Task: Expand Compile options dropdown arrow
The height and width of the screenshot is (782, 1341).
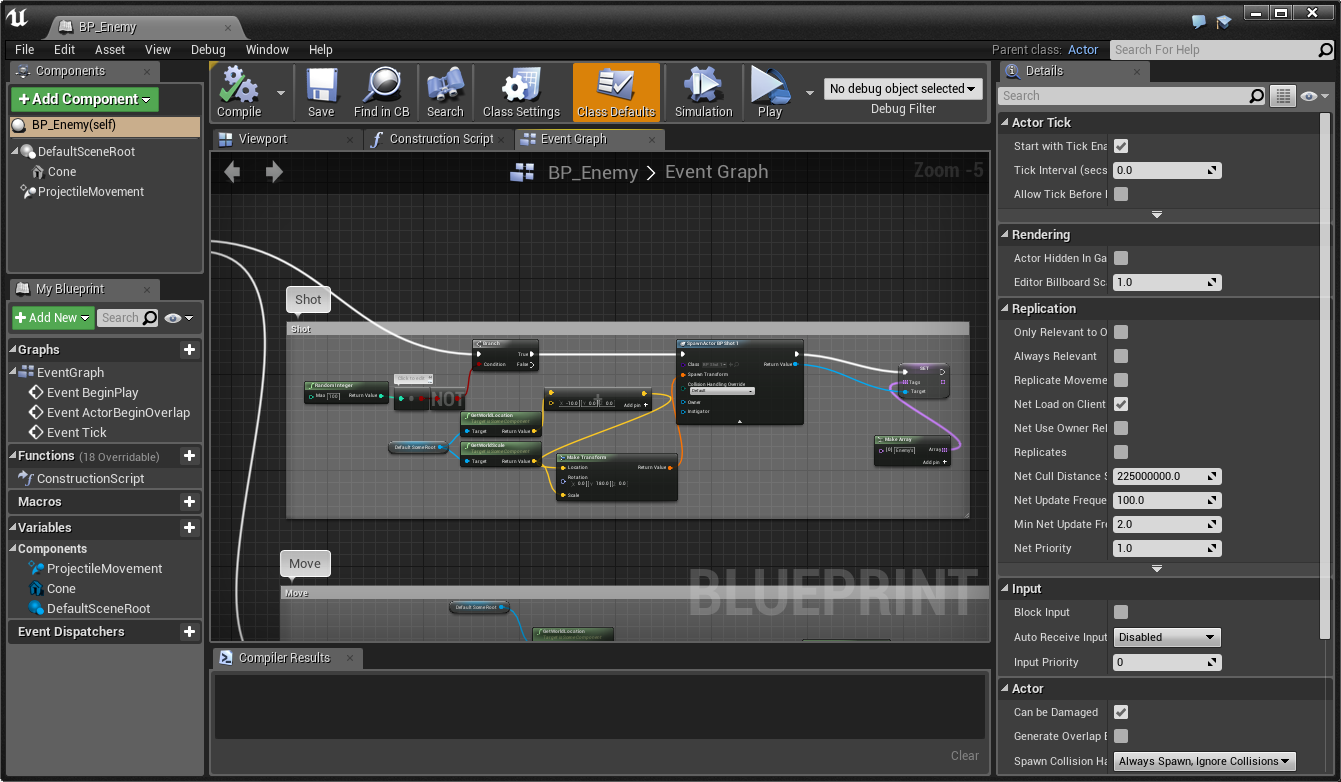Action: (280, 92)
